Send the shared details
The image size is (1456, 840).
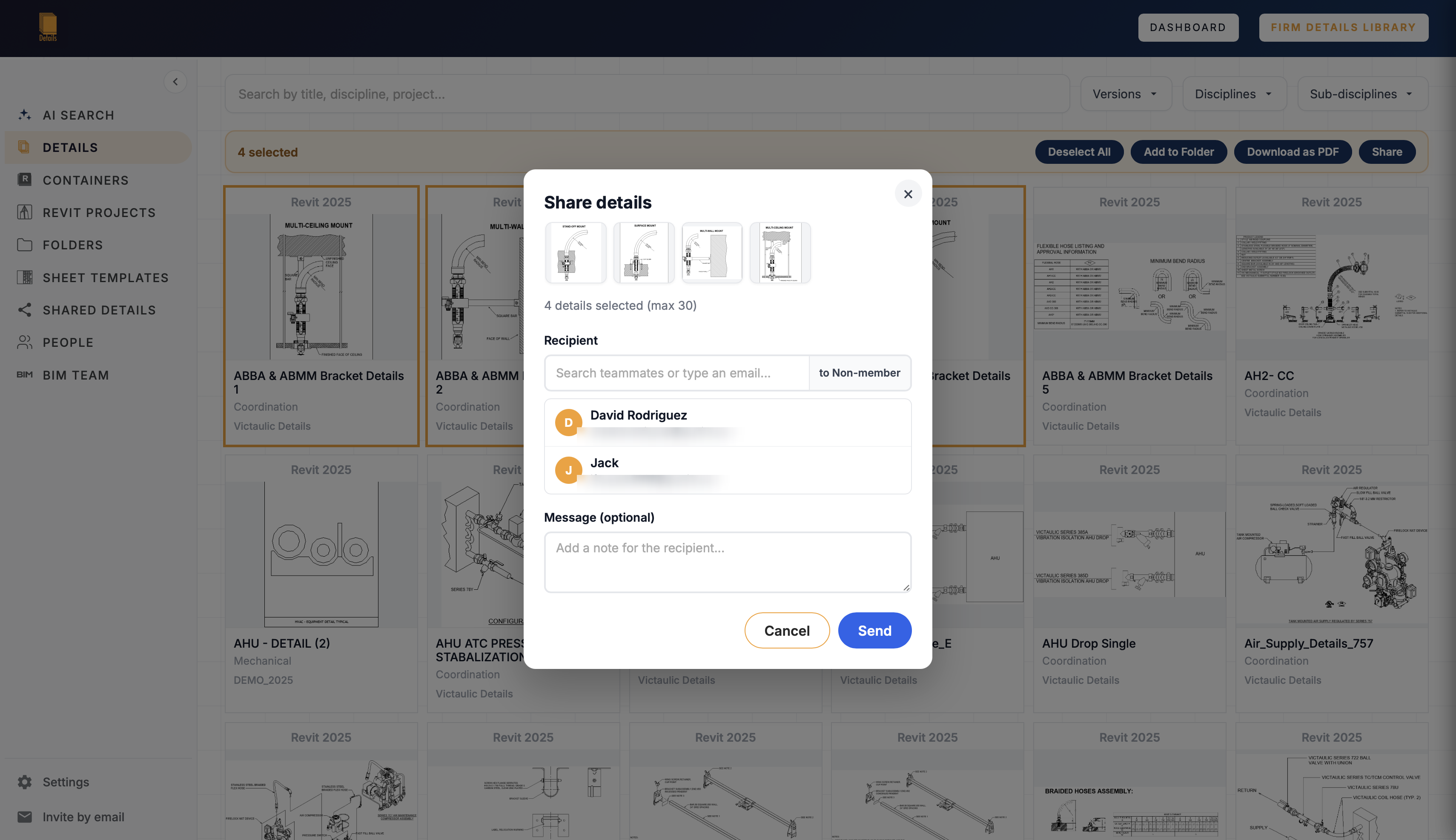874,630
